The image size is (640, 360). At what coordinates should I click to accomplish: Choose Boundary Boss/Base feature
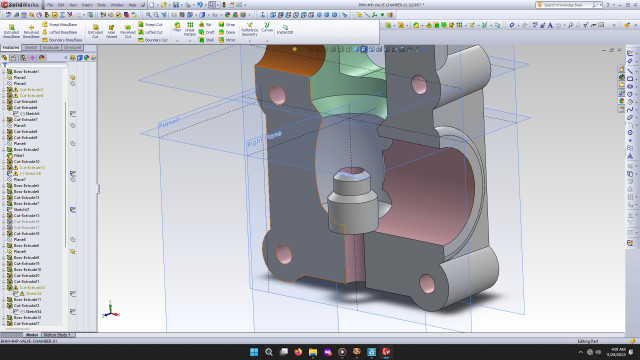click(62, 40)
